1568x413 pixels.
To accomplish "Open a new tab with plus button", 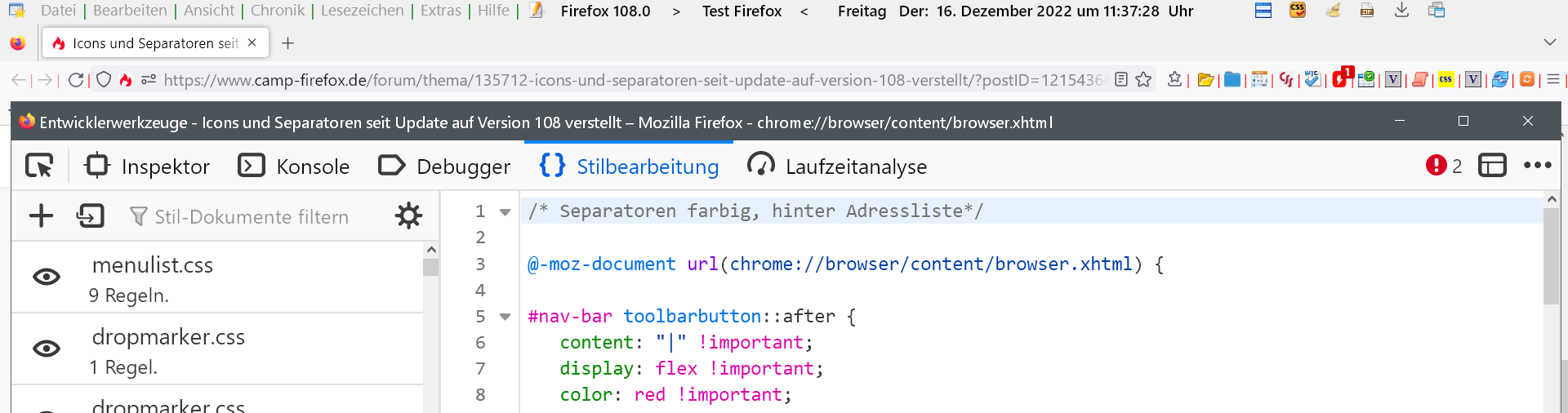I will click(x=287, y=43).
